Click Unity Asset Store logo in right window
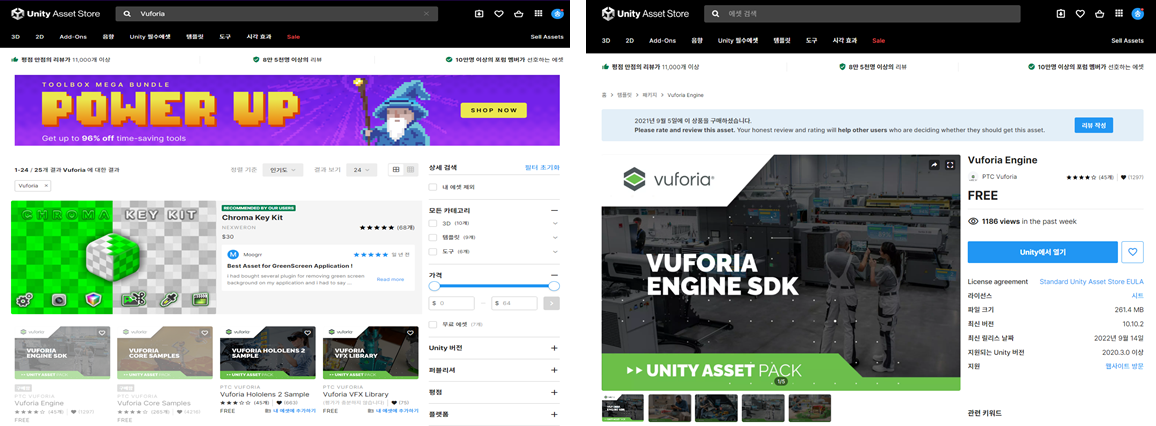The height and width of the screenshot is (426, 1156). pos(644,13)
